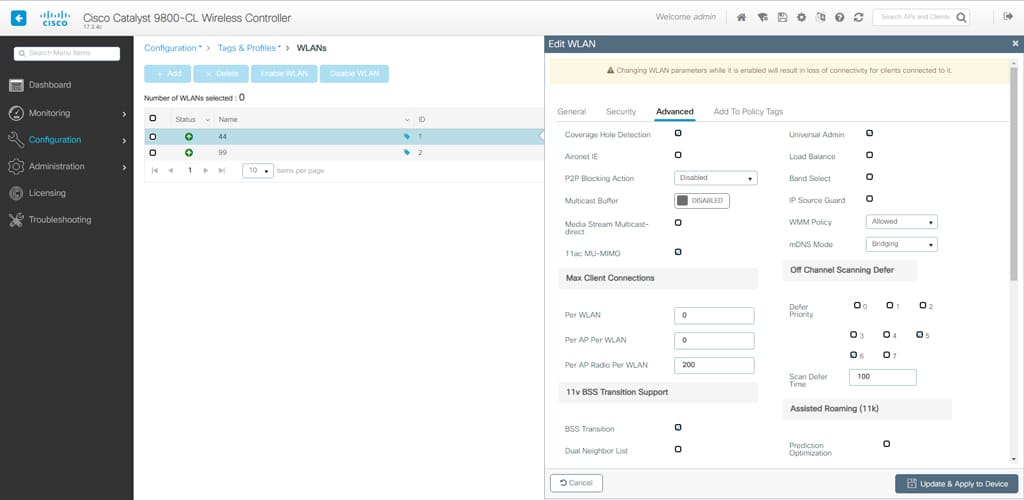Toggle Dual Neighbor List checkbox

[678, 449]
